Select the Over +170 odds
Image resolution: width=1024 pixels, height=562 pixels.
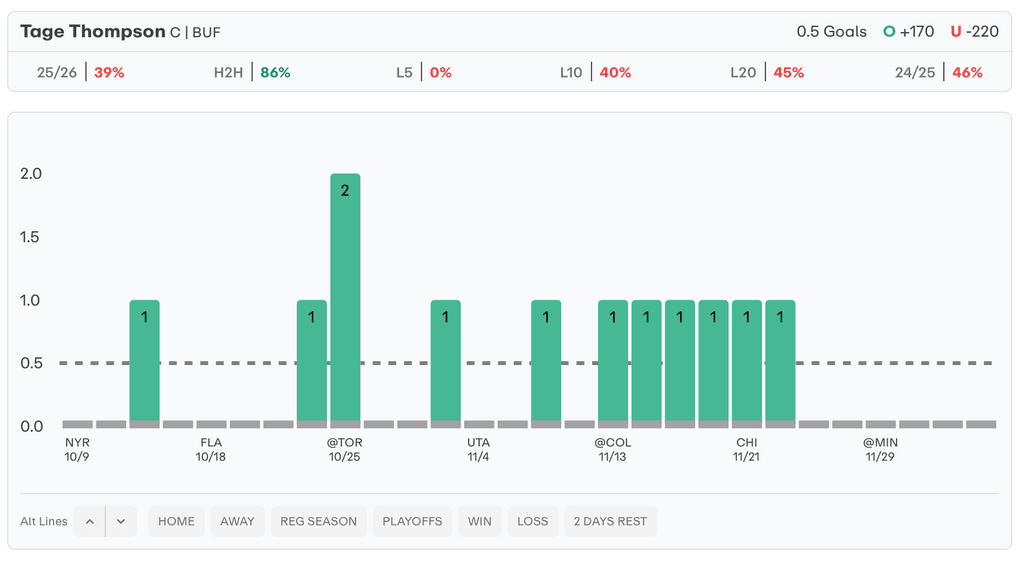tap(908, 32)
